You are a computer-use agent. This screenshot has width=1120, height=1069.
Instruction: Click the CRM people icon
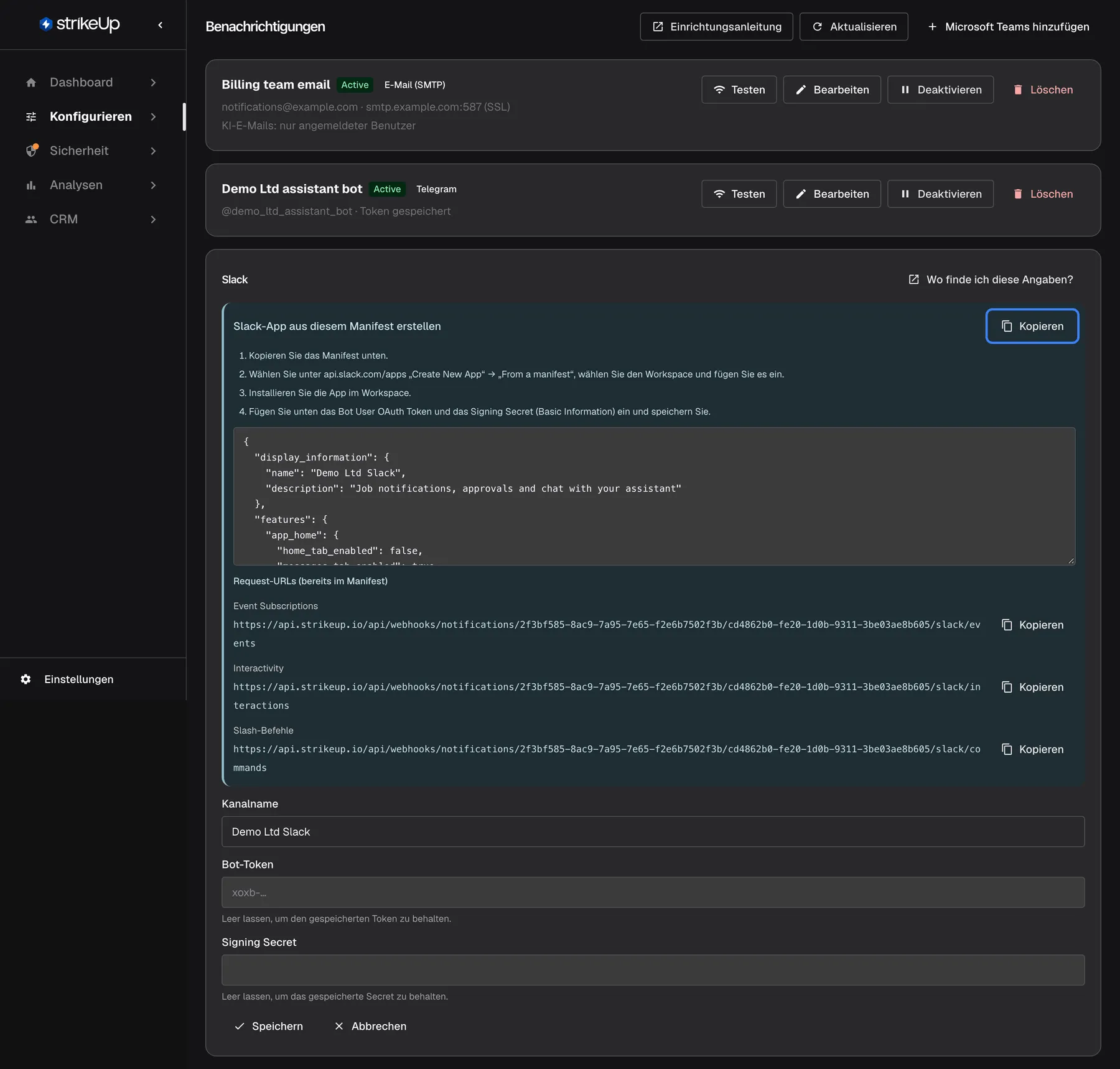click(x=31, y=220)
